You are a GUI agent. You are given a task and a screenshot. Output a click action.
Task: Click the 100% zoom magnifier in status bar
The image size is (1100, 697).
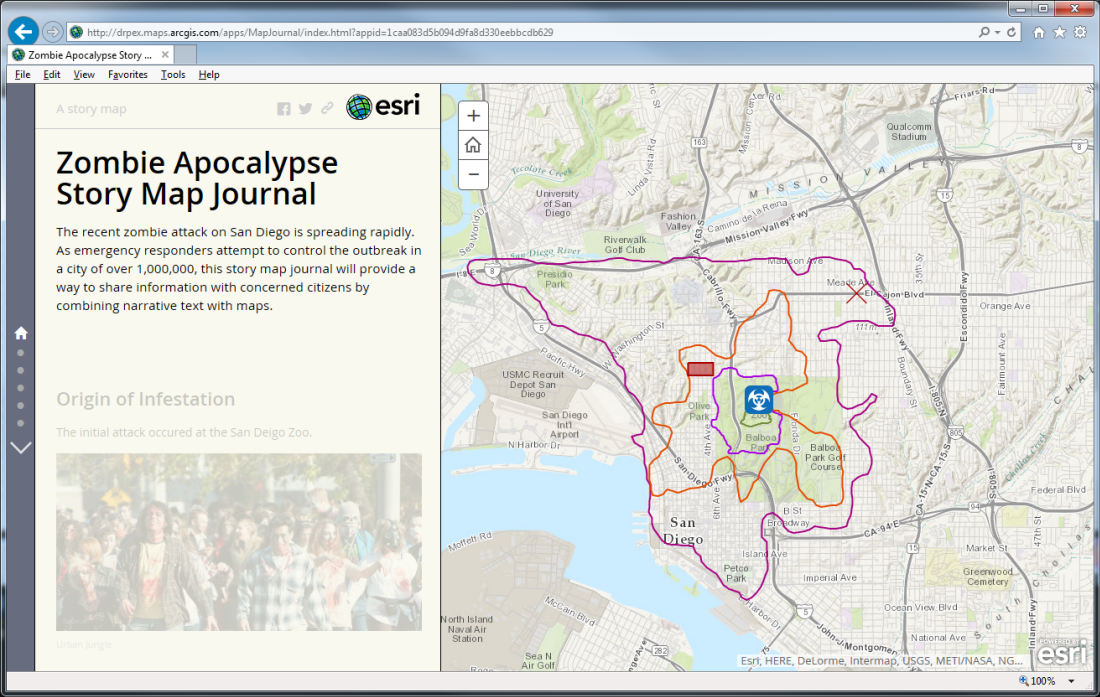(1024, 681)
